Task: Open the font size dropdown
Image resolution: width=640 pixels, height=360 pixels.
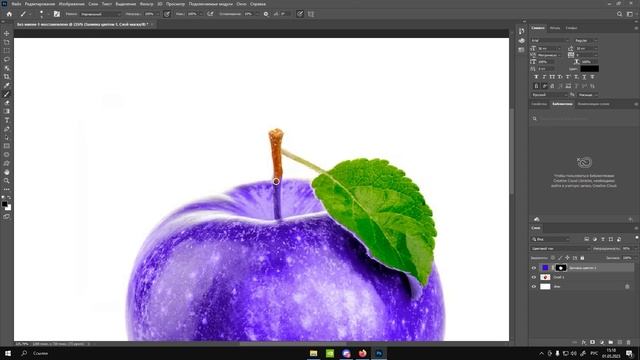Action: click(x=549, y=48)
